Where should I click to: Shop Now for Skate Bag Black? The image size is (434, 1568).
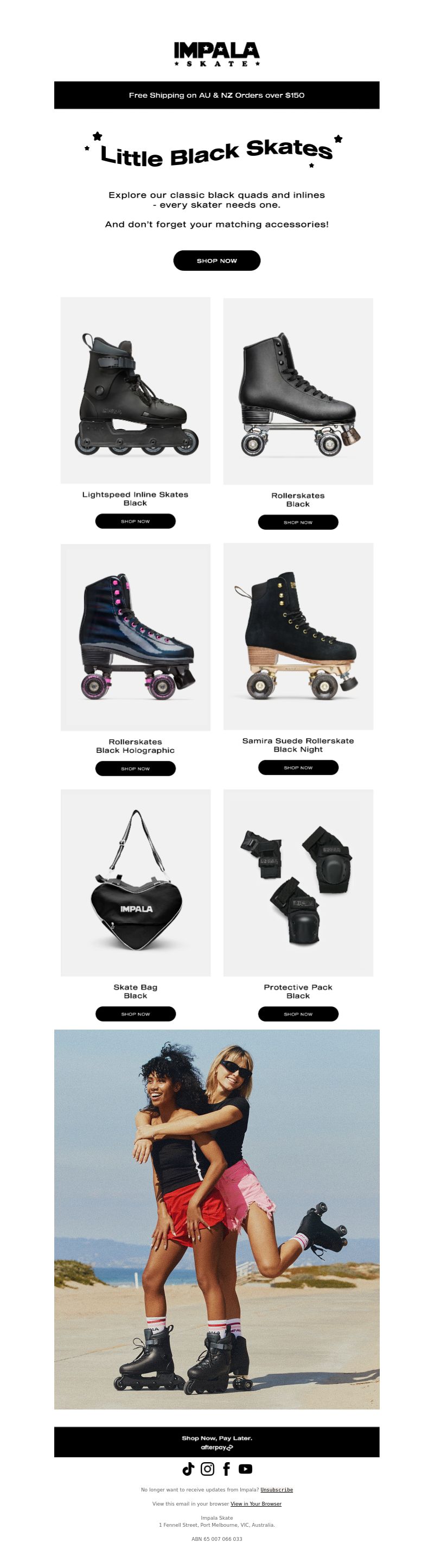[135, 1014]
